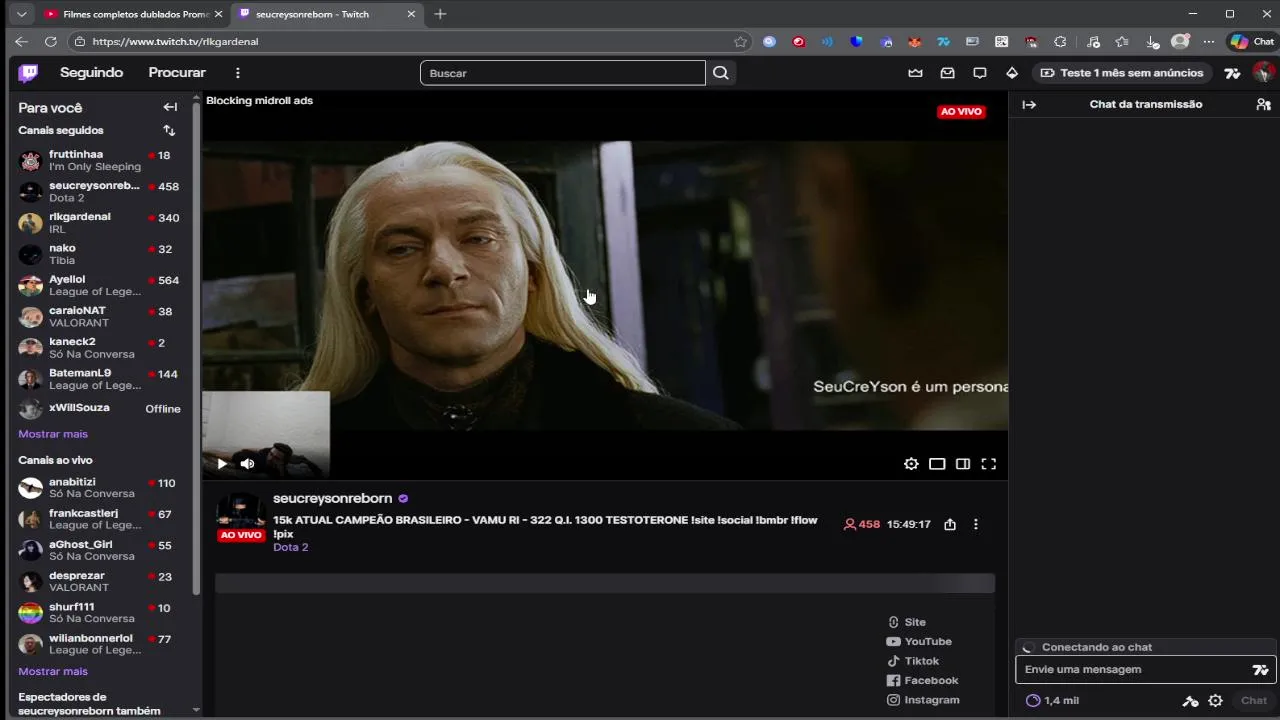Open the channel points 1,4 mil balance

1053,701
